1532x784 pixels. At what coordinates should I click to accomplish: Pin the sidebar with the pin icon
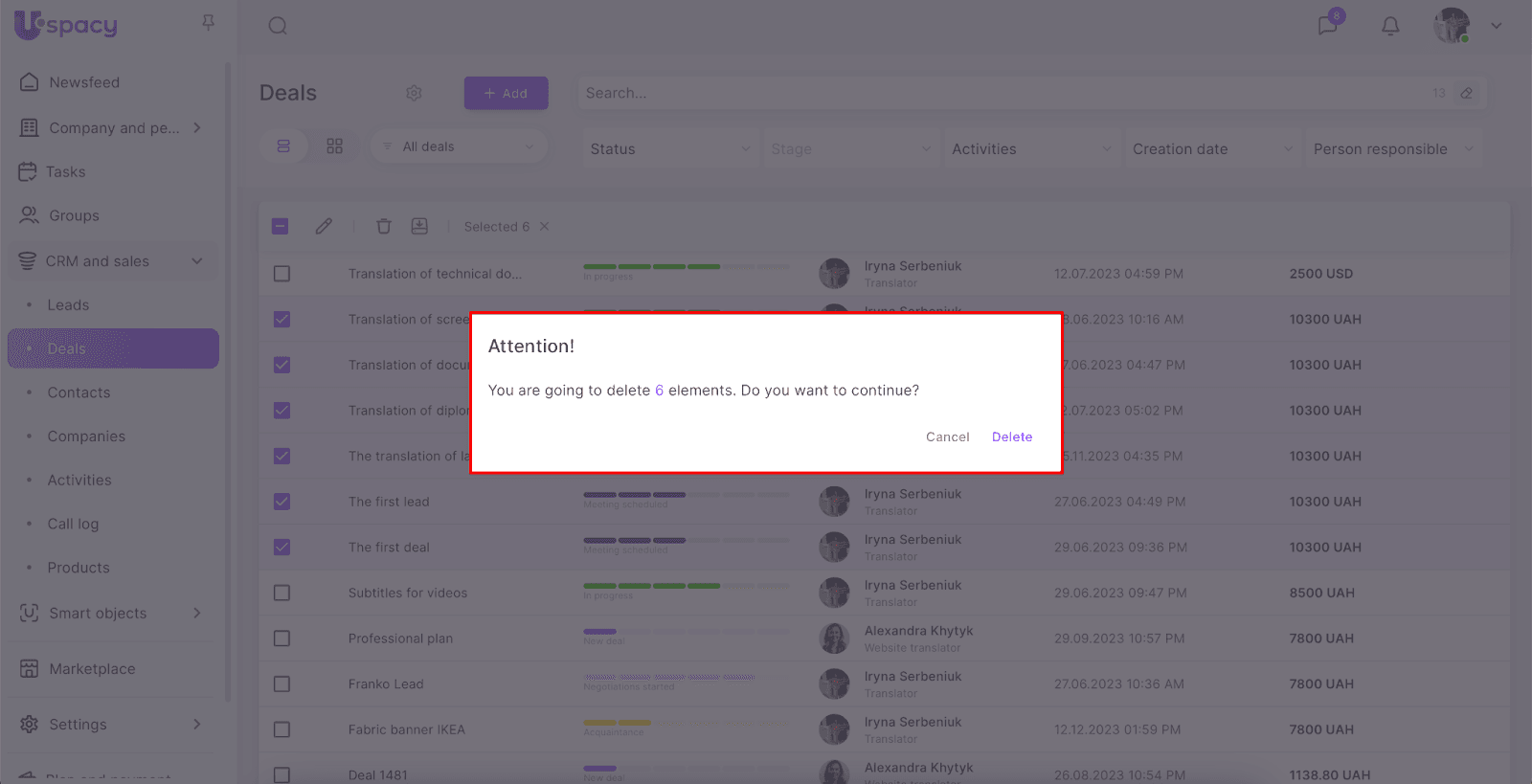click(x=208, y=22)
